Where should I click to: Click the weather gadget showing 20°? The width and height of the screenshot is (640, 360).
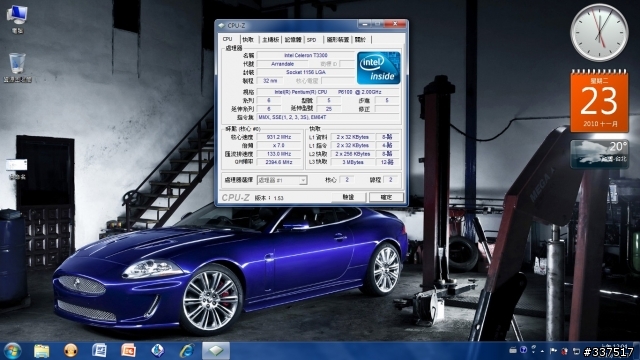[x=599, y=154]
